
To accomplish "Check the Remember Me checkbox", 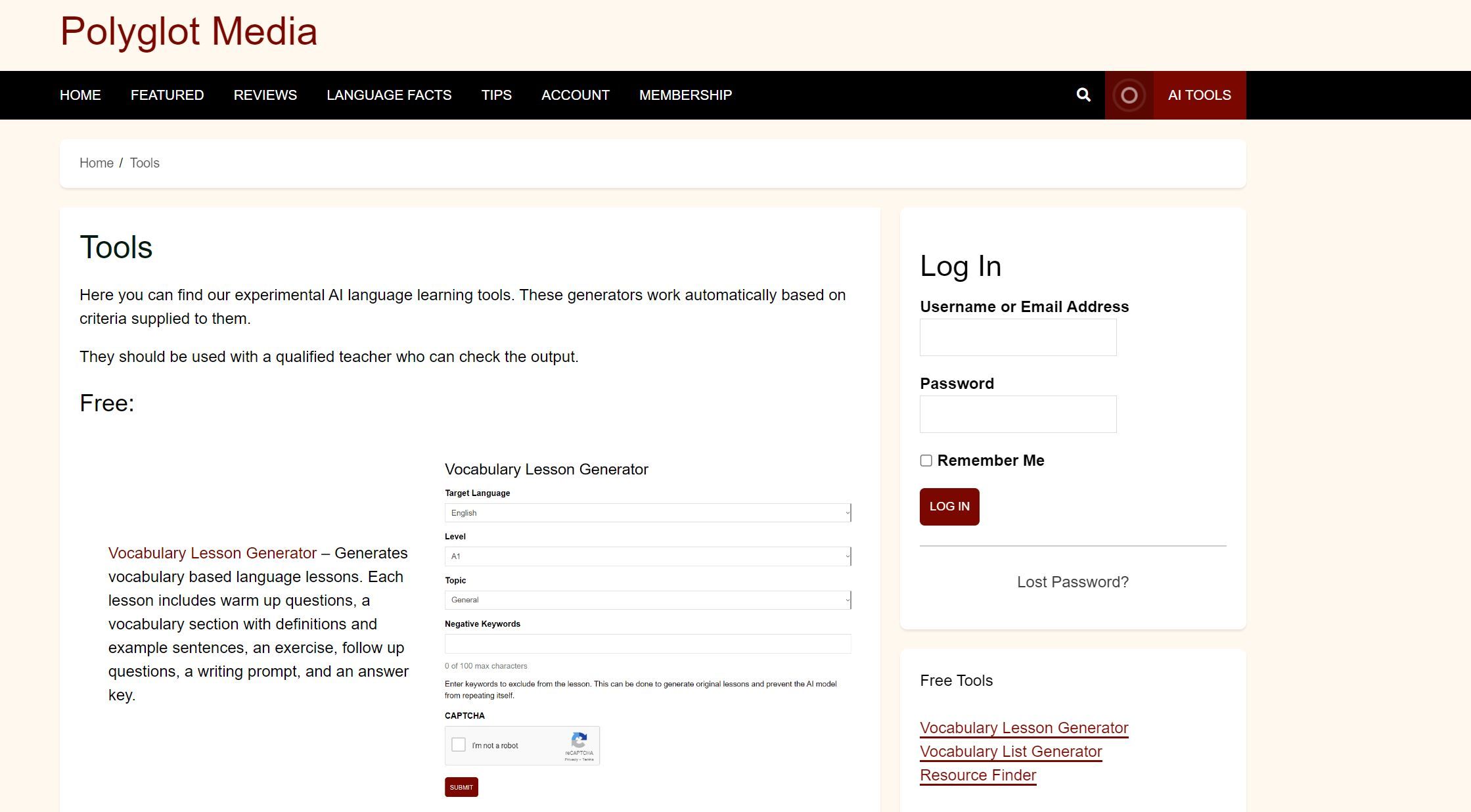I will click(x=926, y=461).
